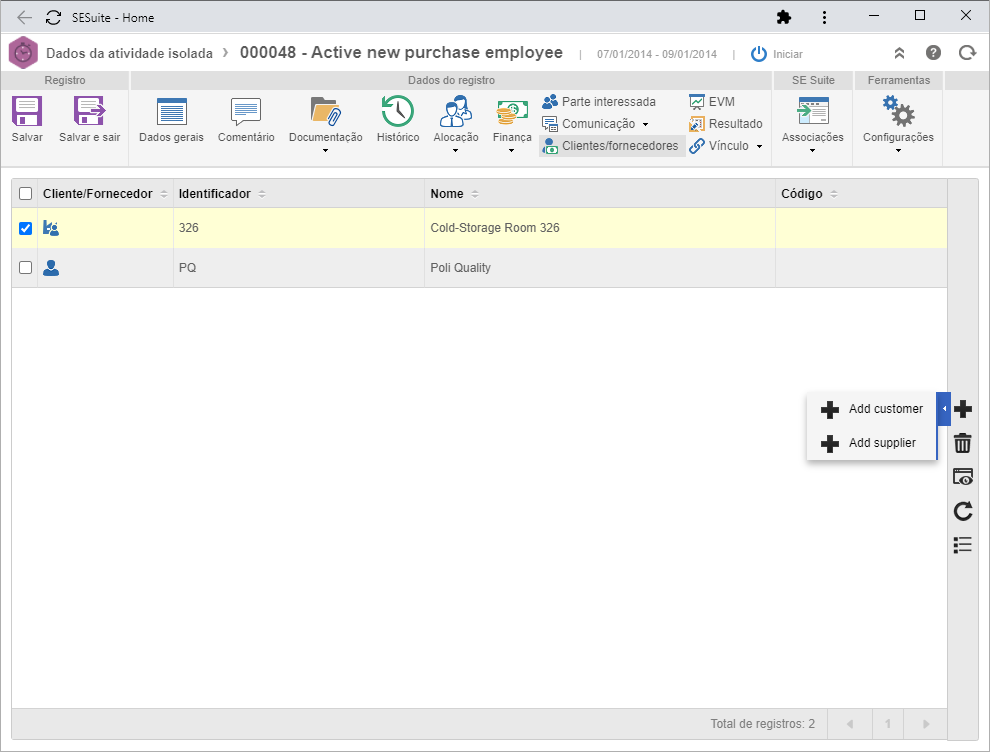Click the Salvar e sair icon
The image size is (990, 752).
tap(89, 112)
